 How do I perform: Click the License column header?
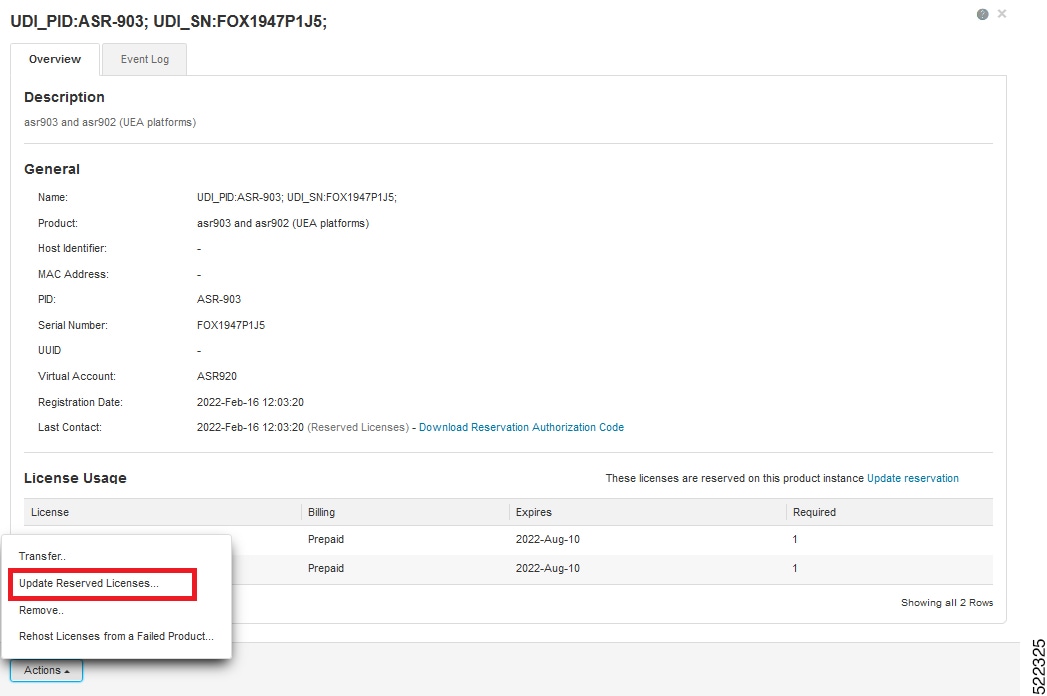point(162,512)
